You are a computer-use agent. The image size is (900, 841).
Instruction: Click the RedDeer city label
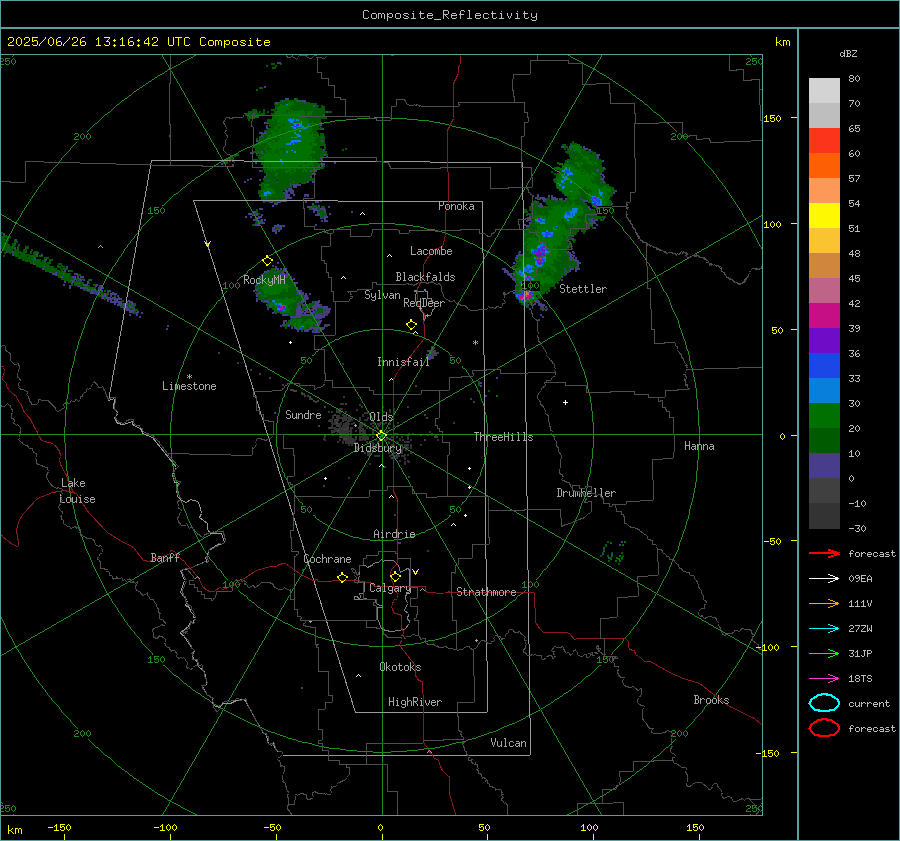pyautogui.click(x=424, y=303)
